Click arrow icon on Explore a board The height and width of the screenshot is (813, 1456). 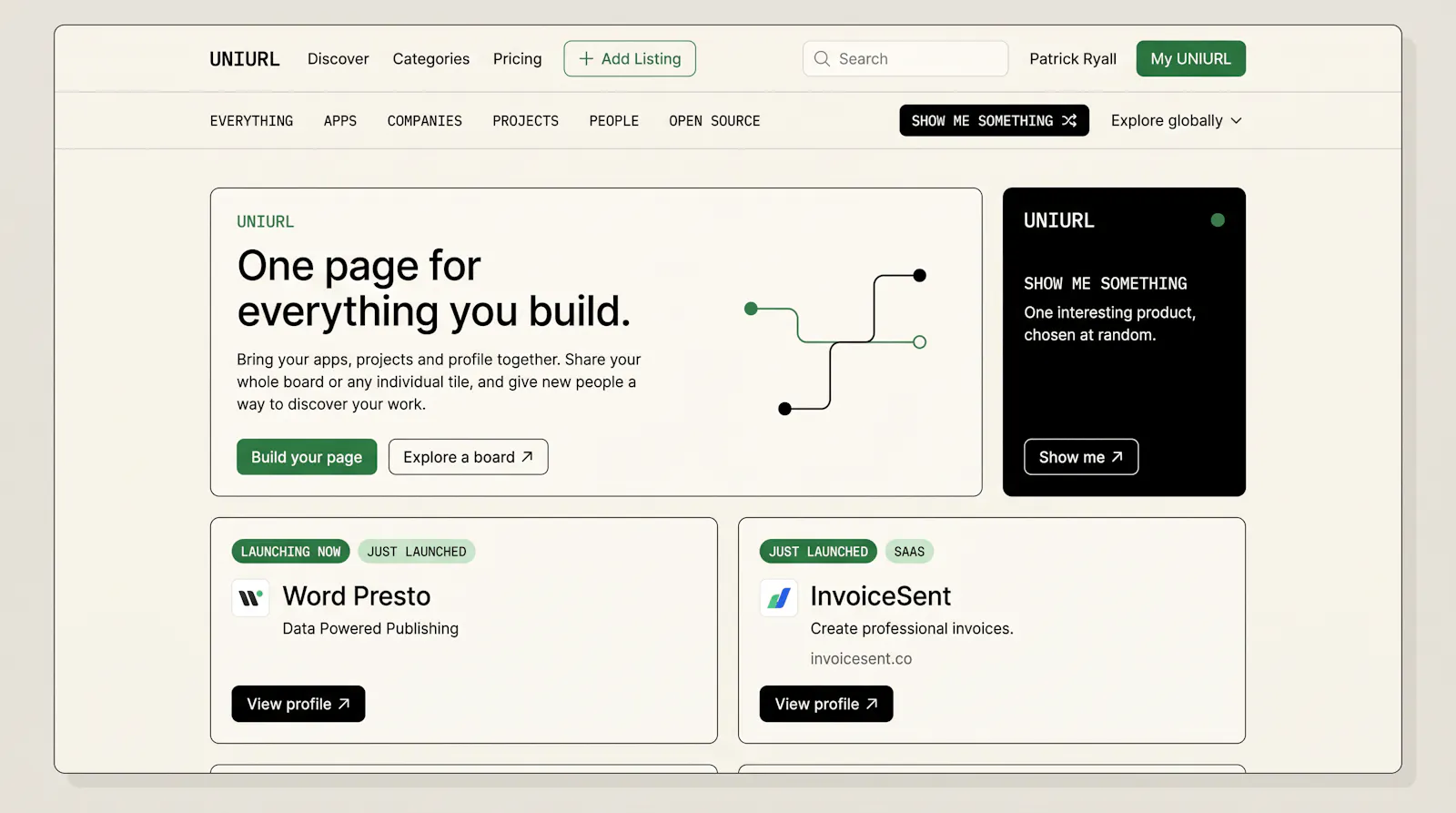click(527, 457)
